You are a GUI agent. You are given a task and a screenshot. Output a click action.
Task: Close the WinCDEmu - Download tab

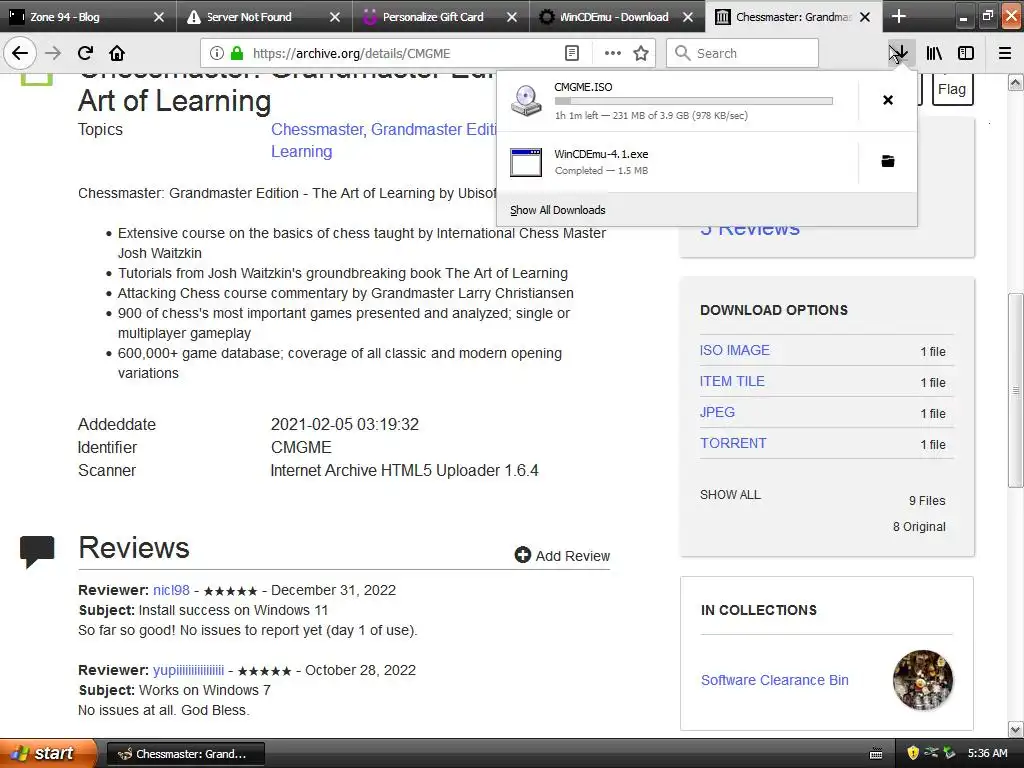pyautogui.click(x=688, y=17)
